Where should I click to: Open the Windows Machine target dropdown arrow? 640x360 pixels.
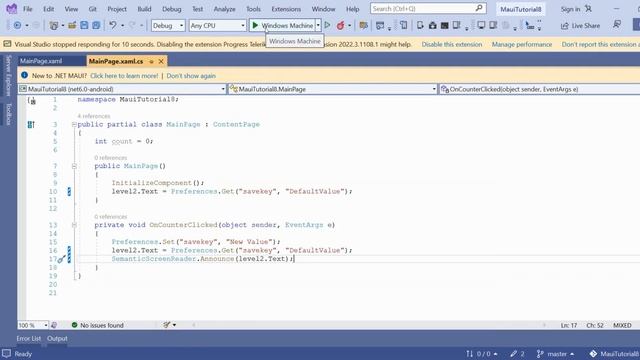tap(318, 25)
